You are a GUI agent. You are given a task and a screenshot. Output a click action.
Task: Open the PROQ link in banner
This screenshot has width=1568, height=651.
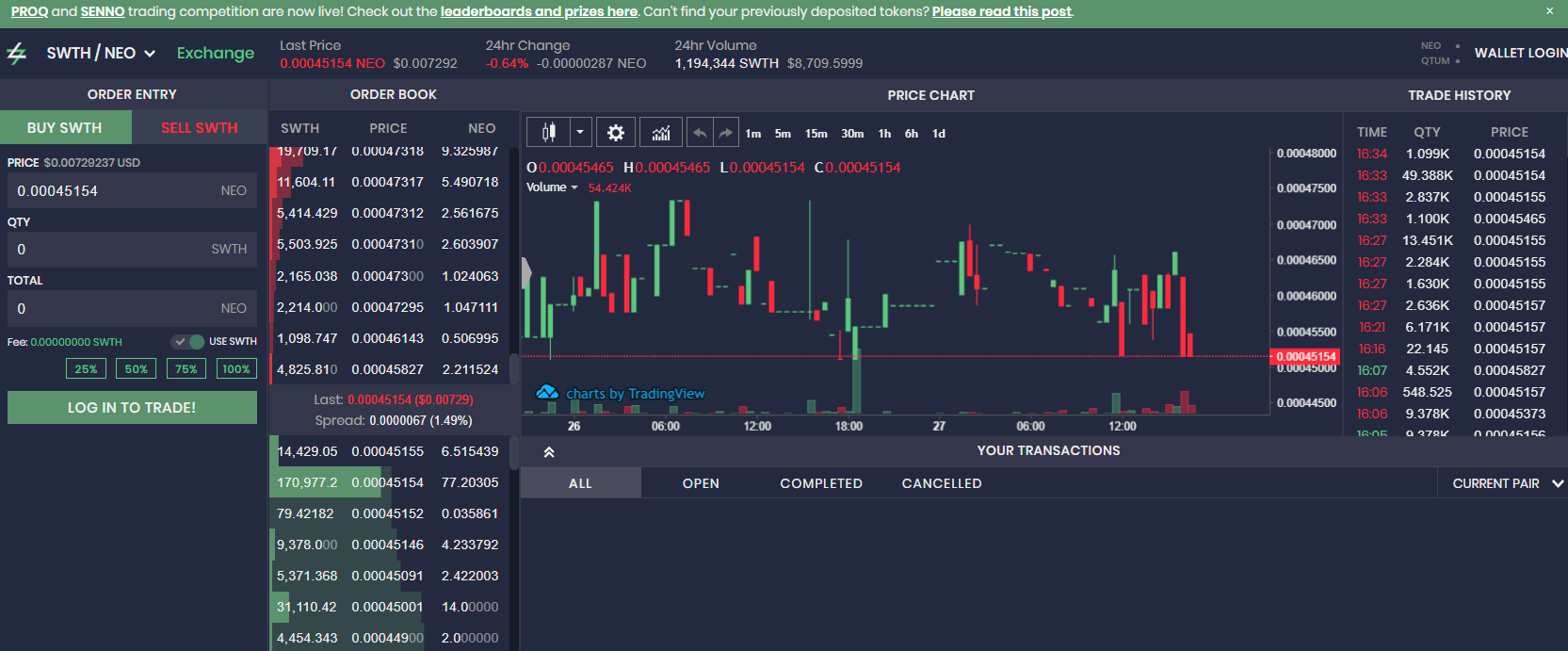tap(29, 11)
